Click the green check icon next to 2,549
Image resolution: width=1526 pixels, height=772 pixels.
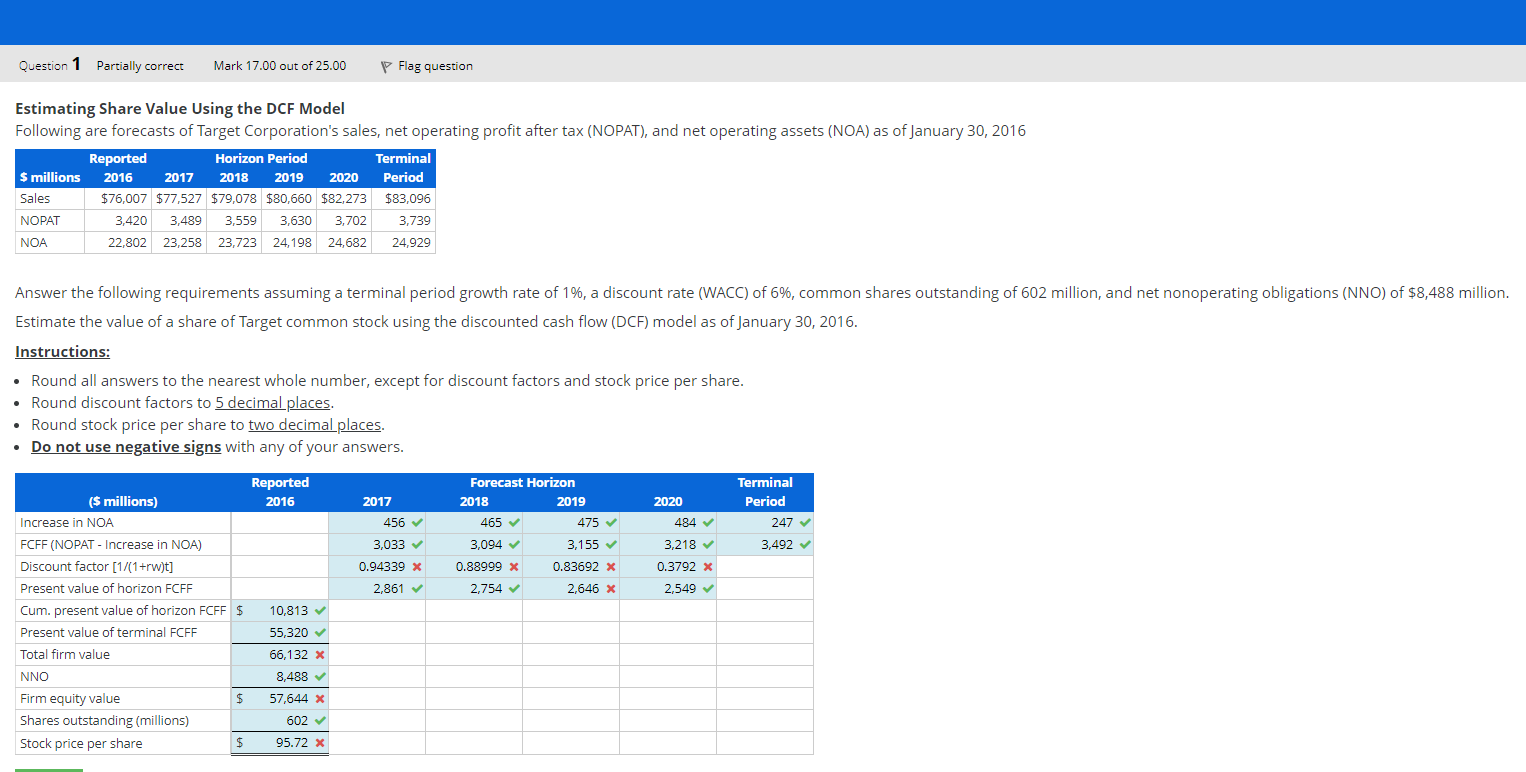[707, 588]
